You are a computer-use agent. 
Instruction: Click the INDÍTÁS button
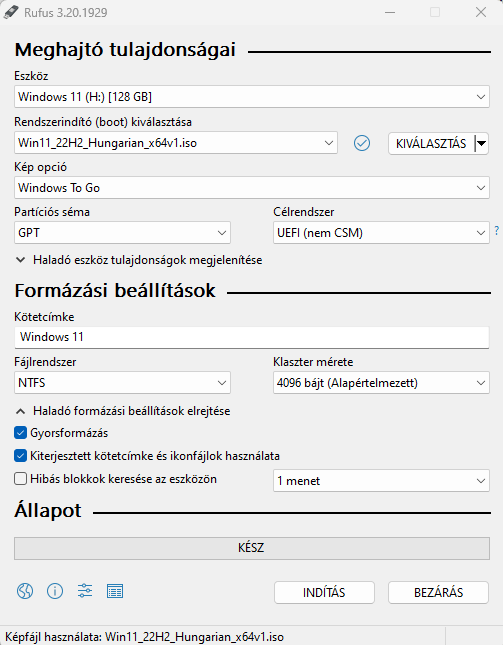click(x=324, y=593)
